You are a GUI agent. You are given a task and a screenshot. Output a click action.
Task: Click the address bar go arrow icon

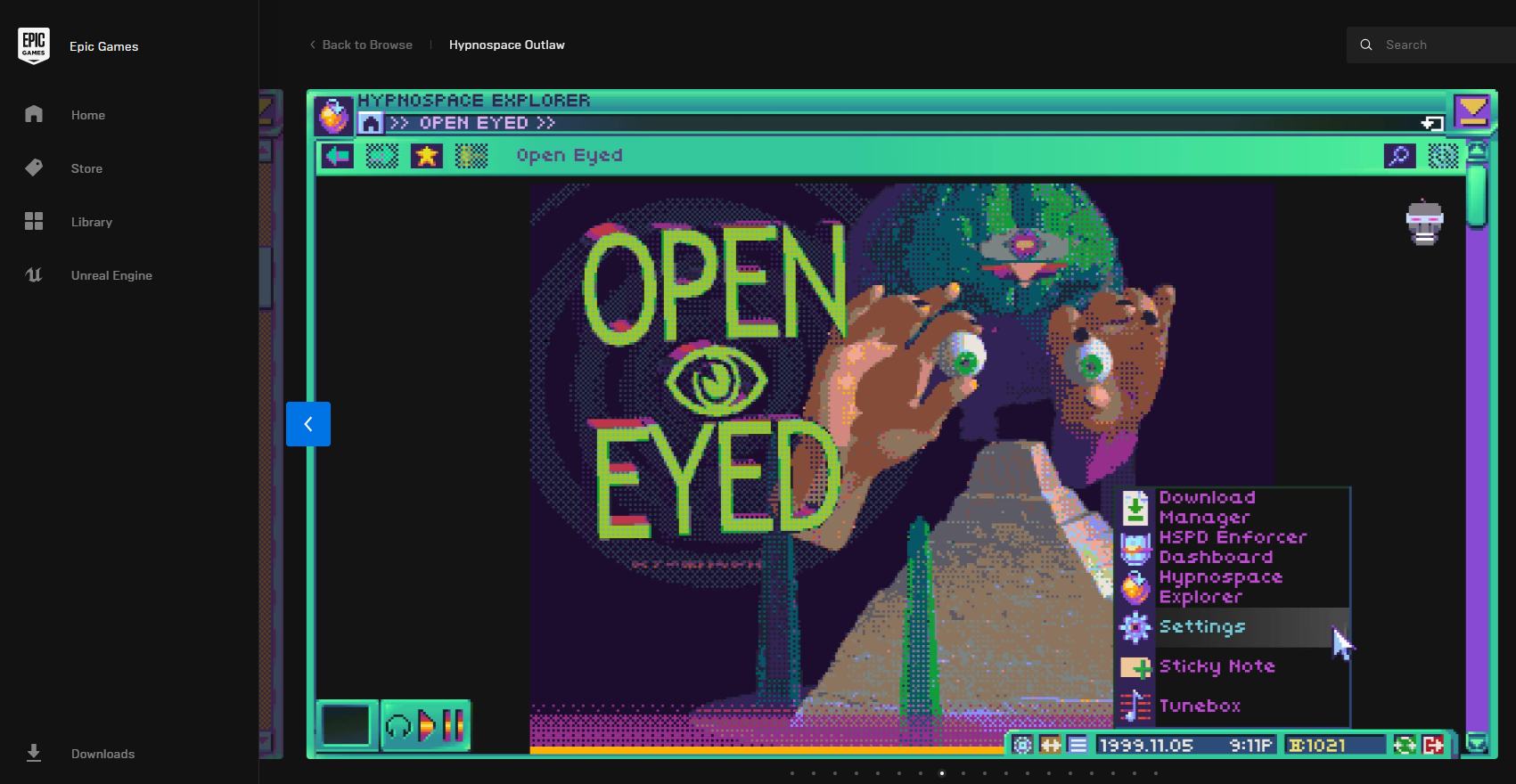[x=1432, y=123]
